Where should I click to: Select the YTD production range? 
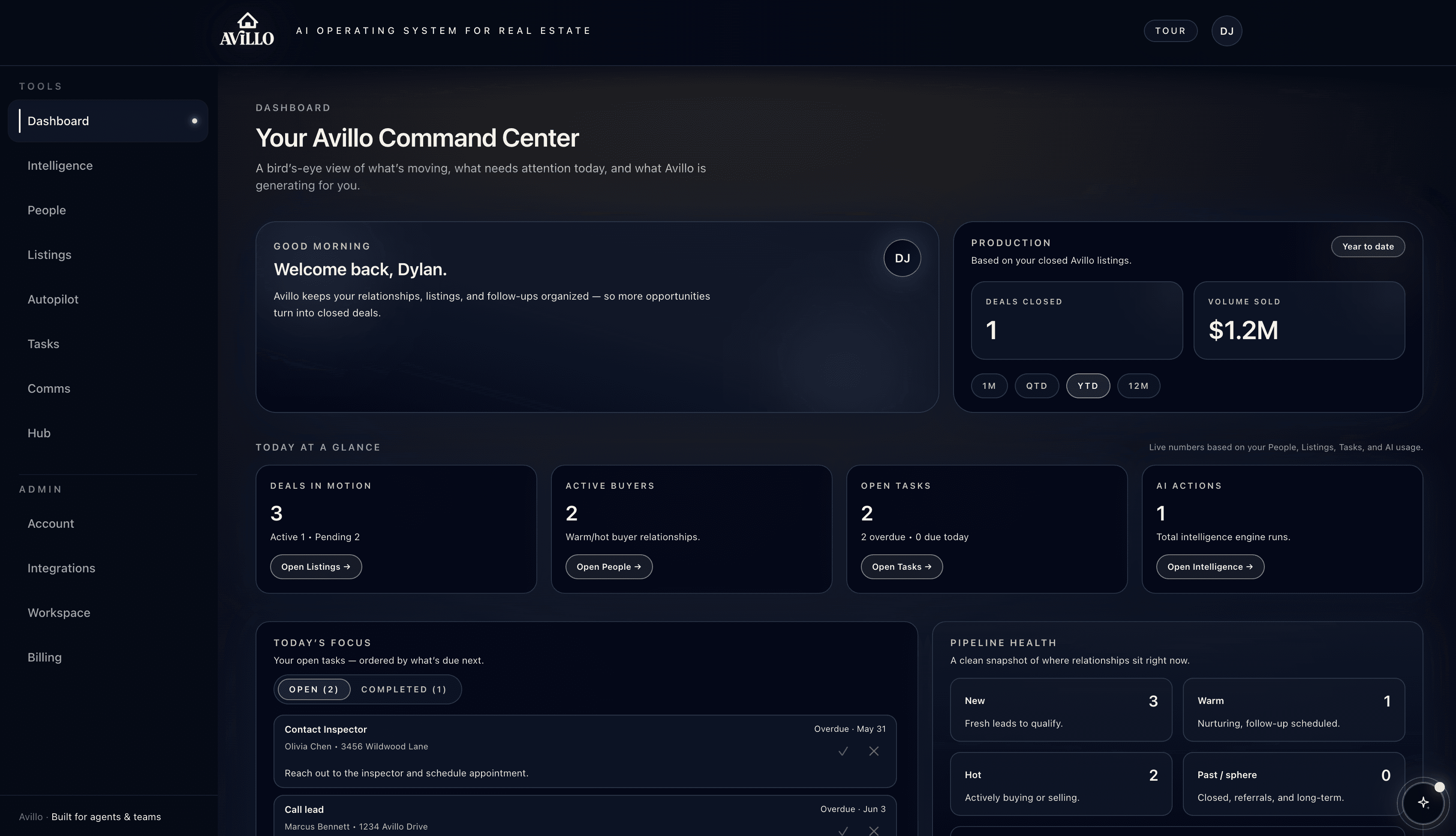[1087, 386]
